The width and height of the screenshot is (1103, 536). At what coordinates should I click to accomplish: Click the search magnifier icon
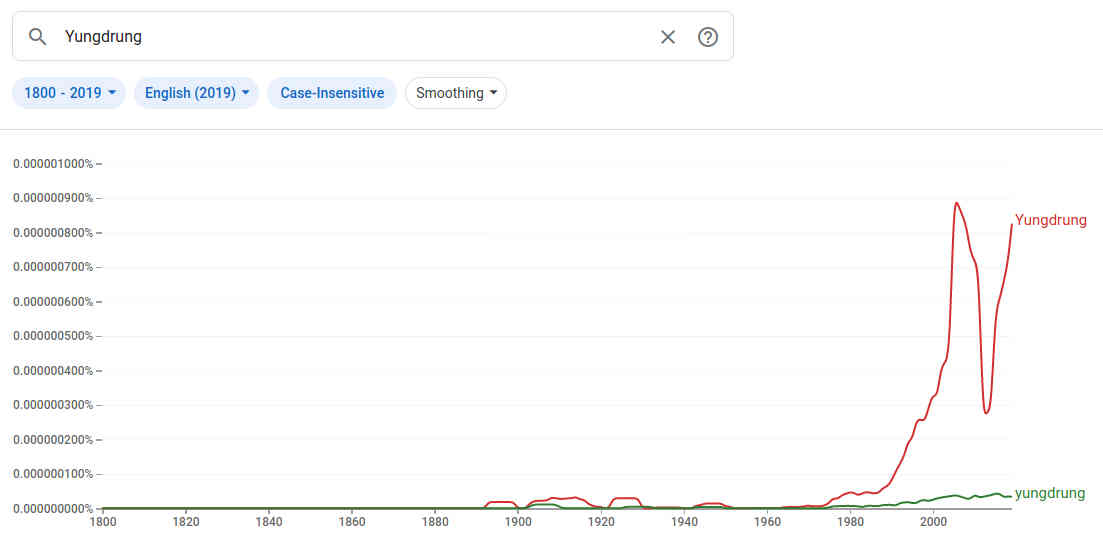coord(38,37)
